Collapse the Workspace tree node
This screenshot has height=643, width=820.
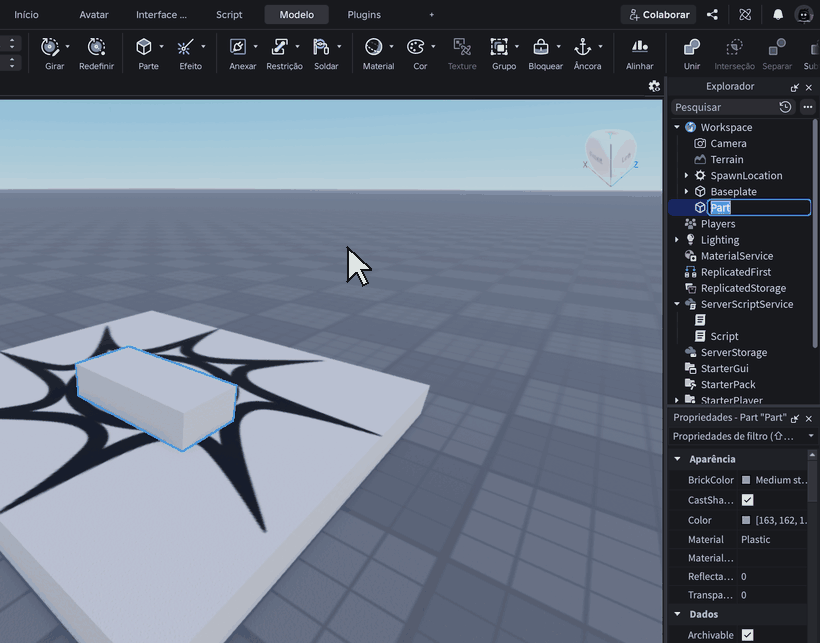point(677,127)
